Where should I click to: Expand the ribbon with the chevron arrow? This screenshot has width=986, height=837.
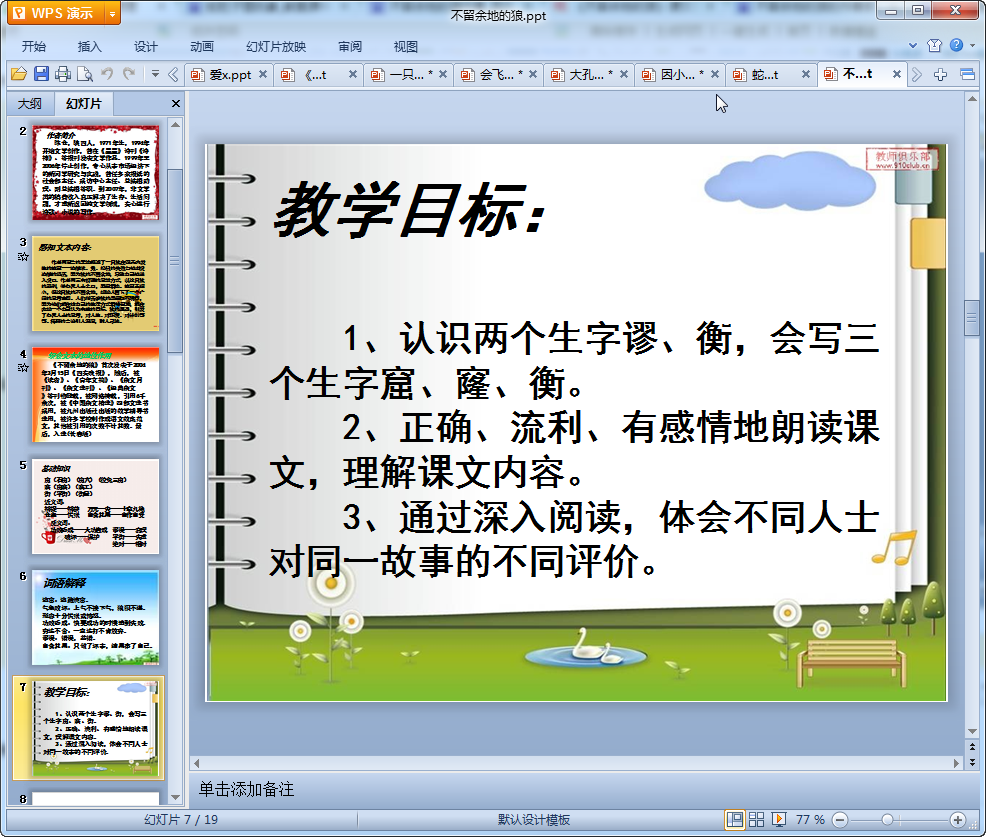[x=913, y=45]
